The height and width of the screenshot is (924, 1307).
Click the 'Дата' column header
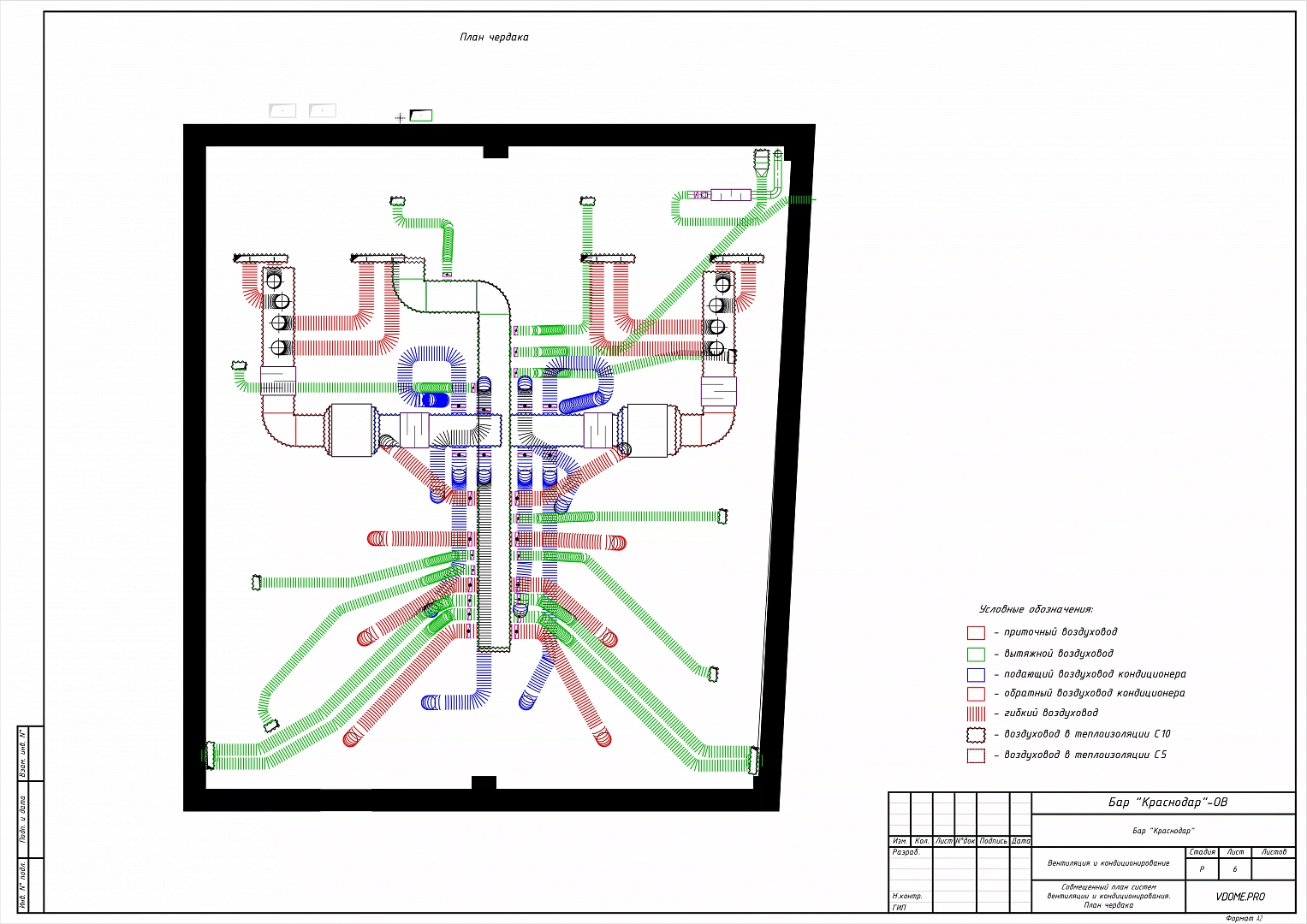(1021, 841)
